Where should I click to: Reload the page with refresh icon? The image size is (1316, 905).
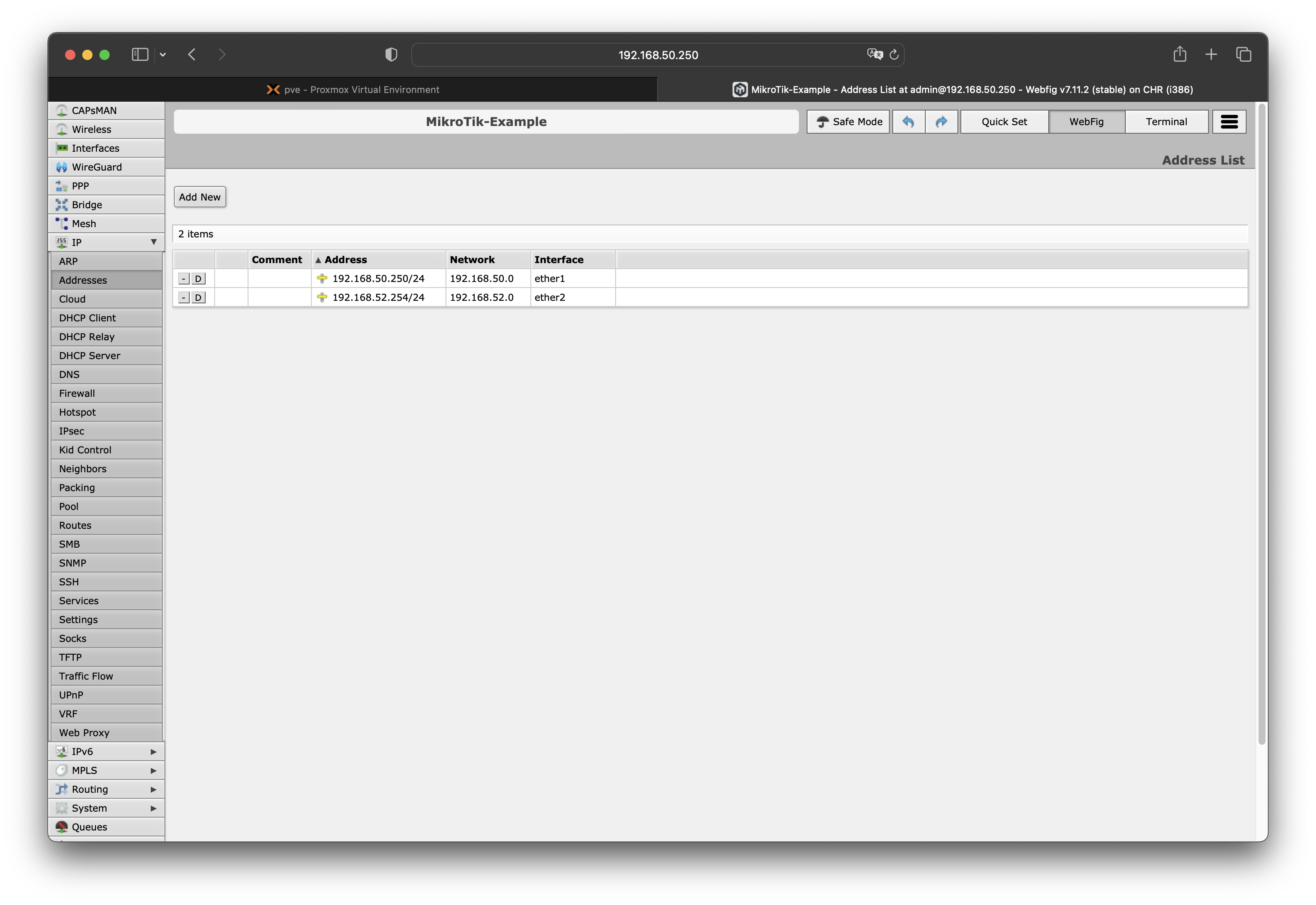[x=894, y=54]
